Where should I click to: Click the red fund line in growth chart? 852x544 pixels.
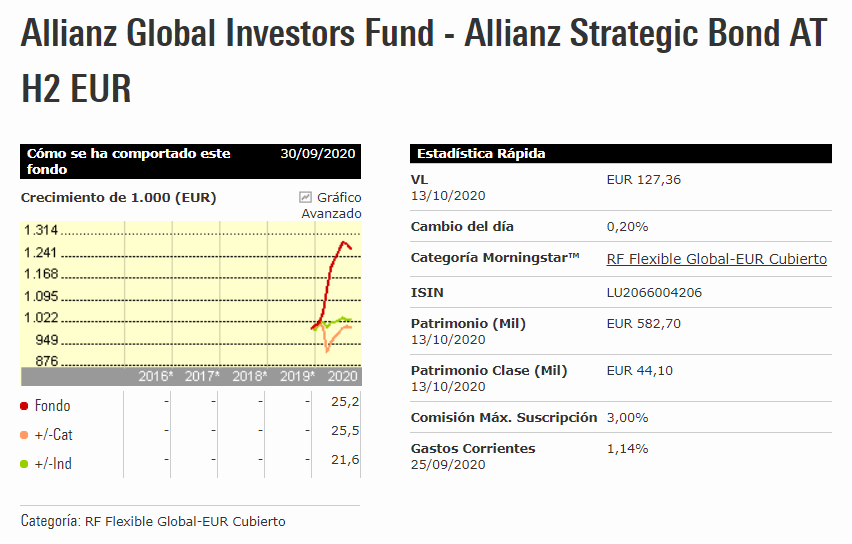332,265
